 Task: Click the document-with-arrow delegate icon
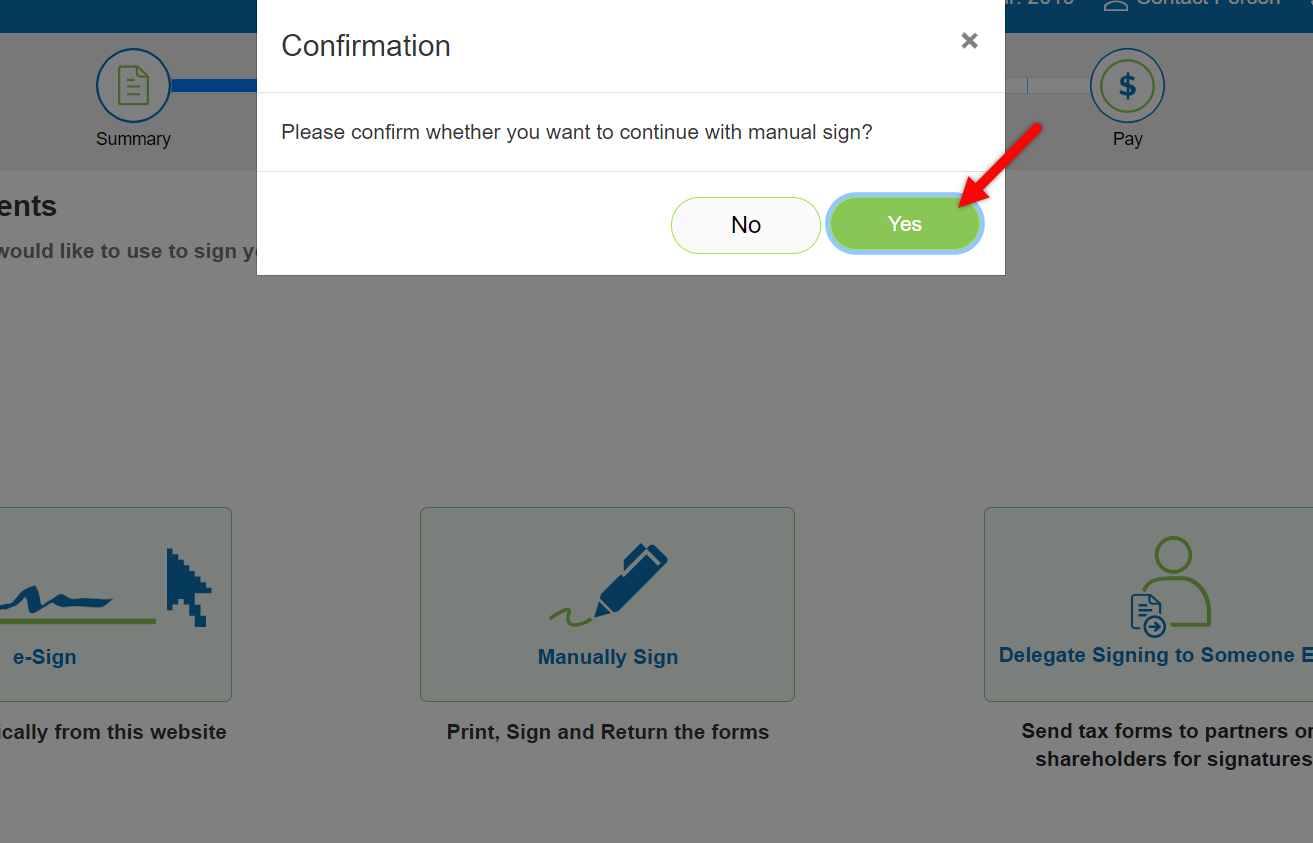[1149, 614]
